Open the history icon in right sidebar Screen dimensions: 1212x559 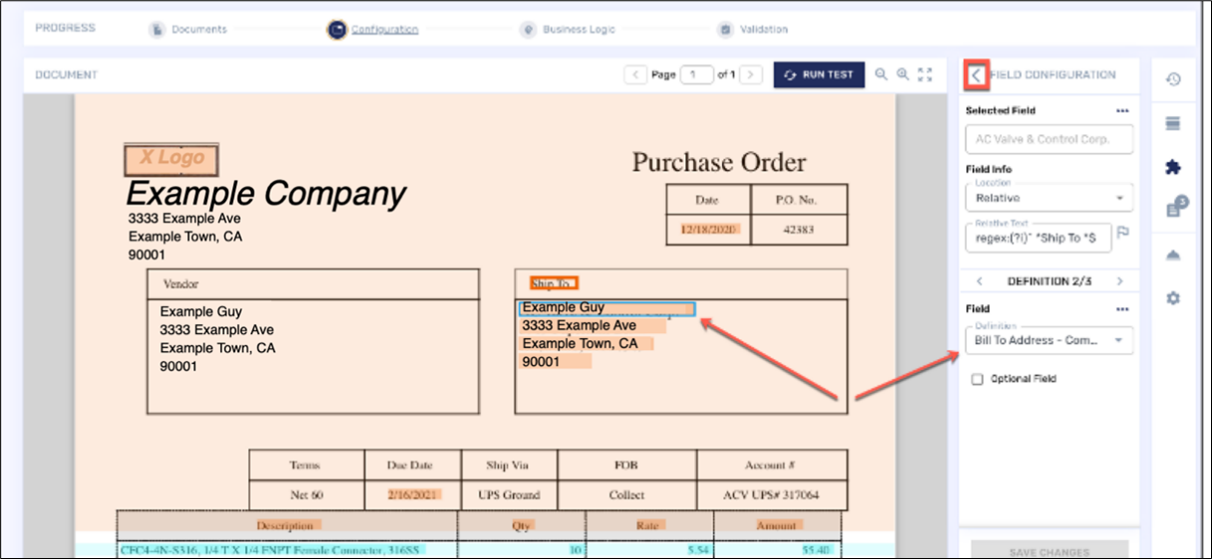pos(1173,79)
